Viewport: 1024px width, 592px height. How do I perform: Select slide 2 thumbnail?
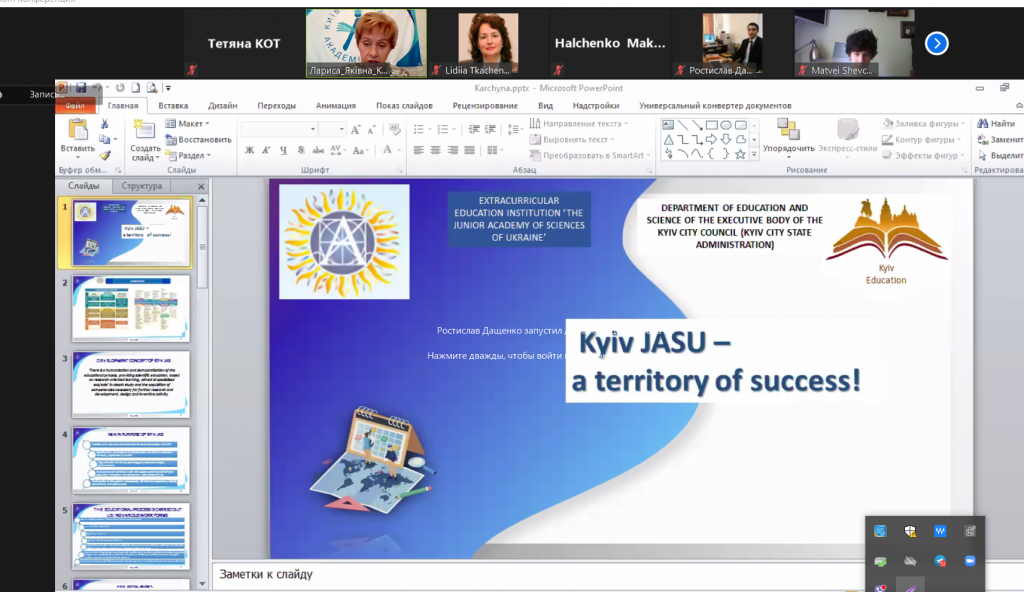(131, 308)
